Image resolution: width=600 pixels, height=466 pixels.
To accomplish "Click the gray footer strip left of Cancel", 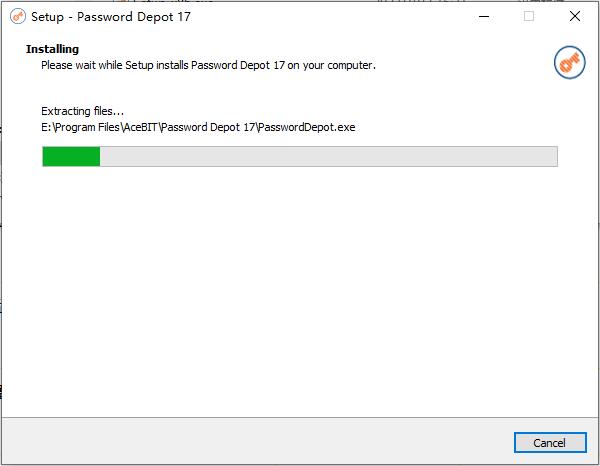I will 256,442.
